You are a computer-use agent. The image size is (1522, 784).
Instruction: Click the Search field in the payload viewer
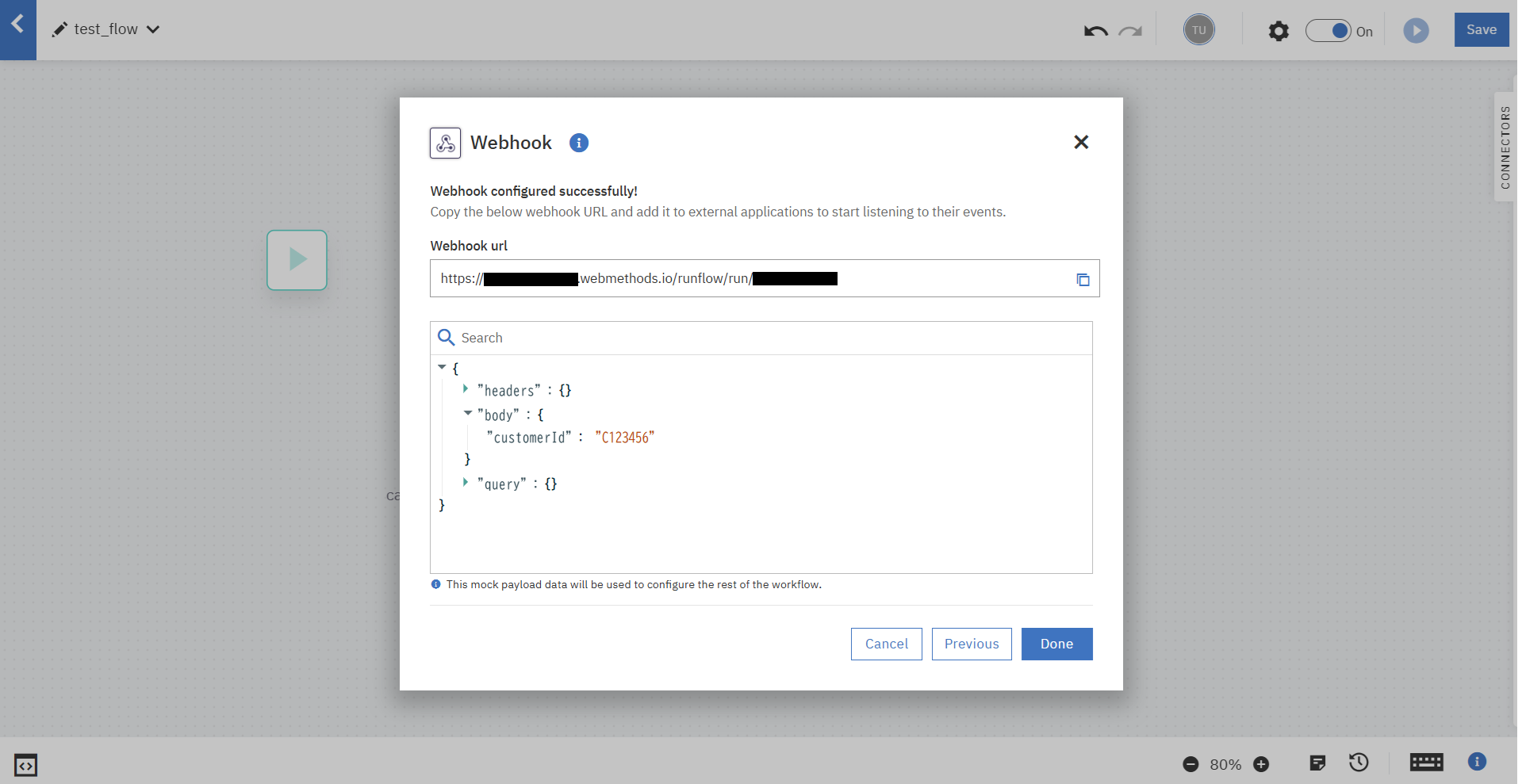pos(761,338)
